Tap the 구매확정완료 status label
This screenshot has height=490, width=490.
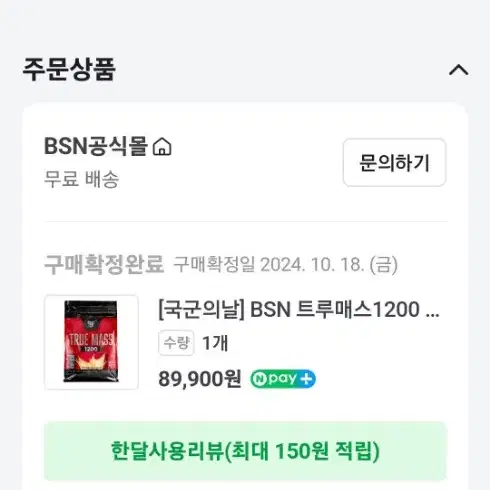pyautogui.click(x=104, y=265)
